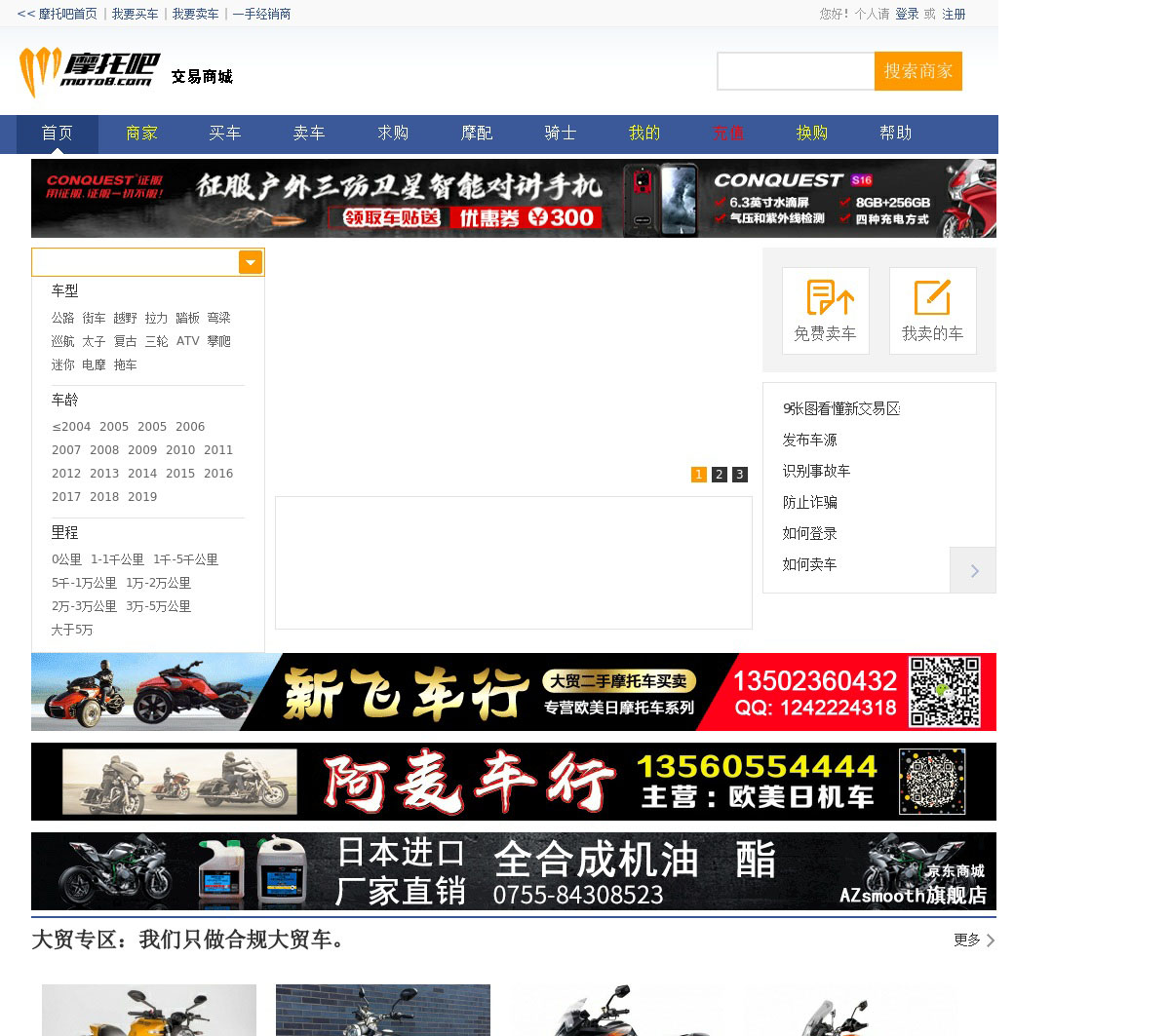
Task: Select carousel slide 3 indicator
Action: pos(740,475)
